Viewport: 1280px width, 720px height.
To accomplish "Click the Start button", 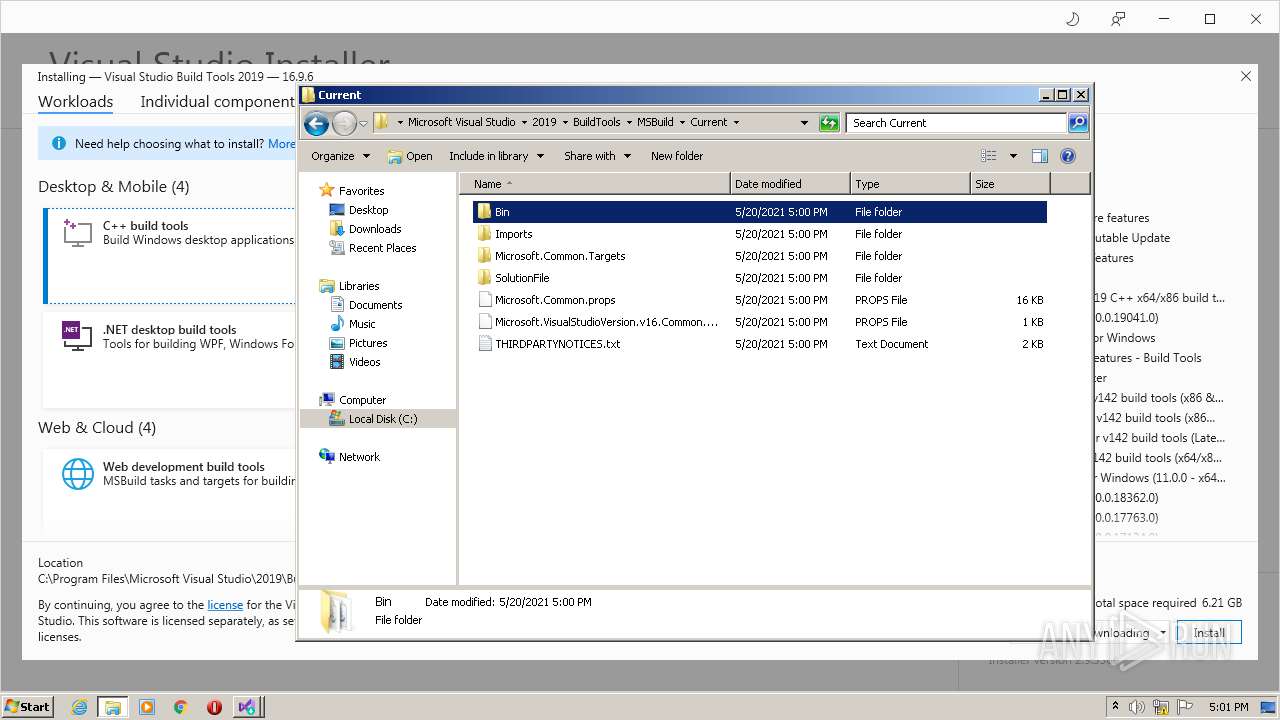I will coord(28,707).
